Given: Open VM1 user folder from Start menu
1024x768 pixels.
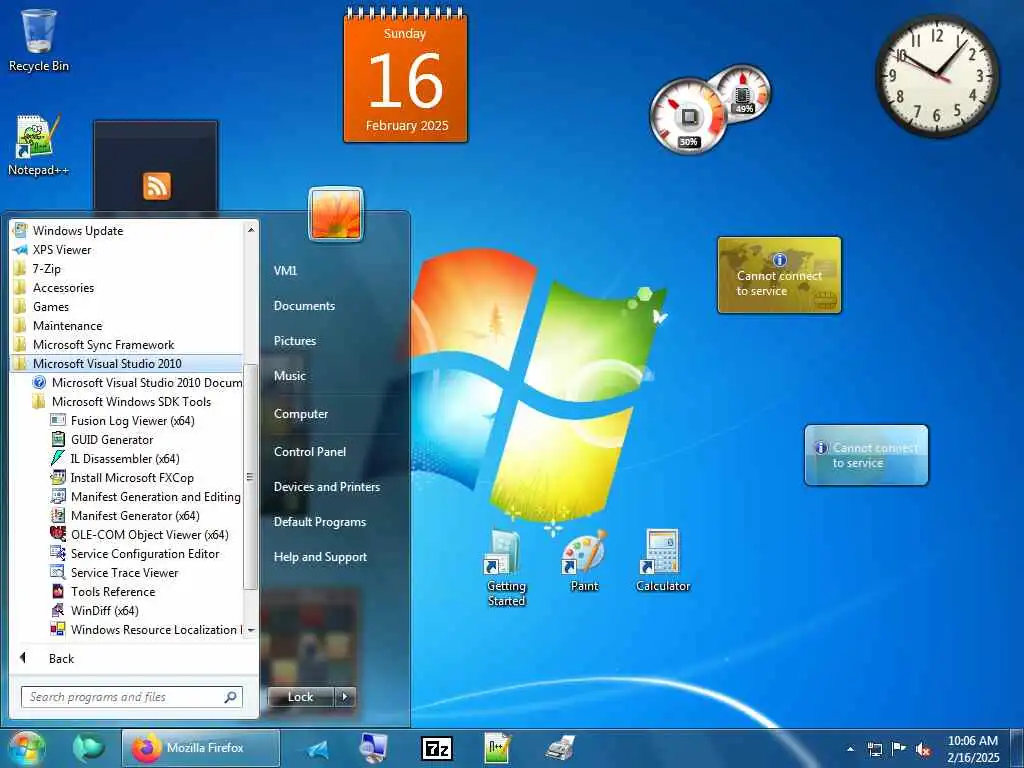Looking at the screenshot, I should click(x=285, y=270).
